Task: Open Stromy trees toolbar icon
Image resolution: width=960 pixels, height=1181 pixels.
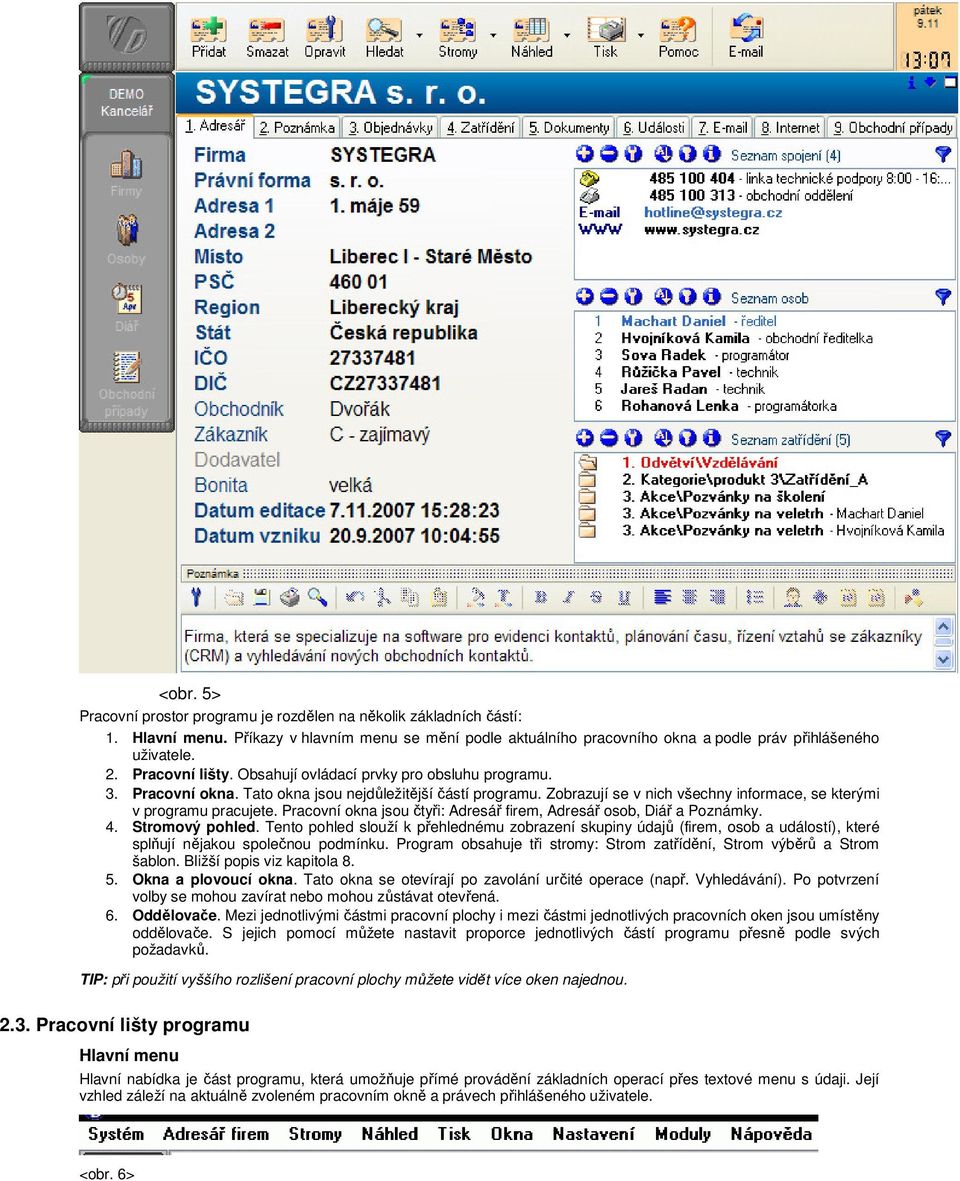Action: [x=458, y=38]
